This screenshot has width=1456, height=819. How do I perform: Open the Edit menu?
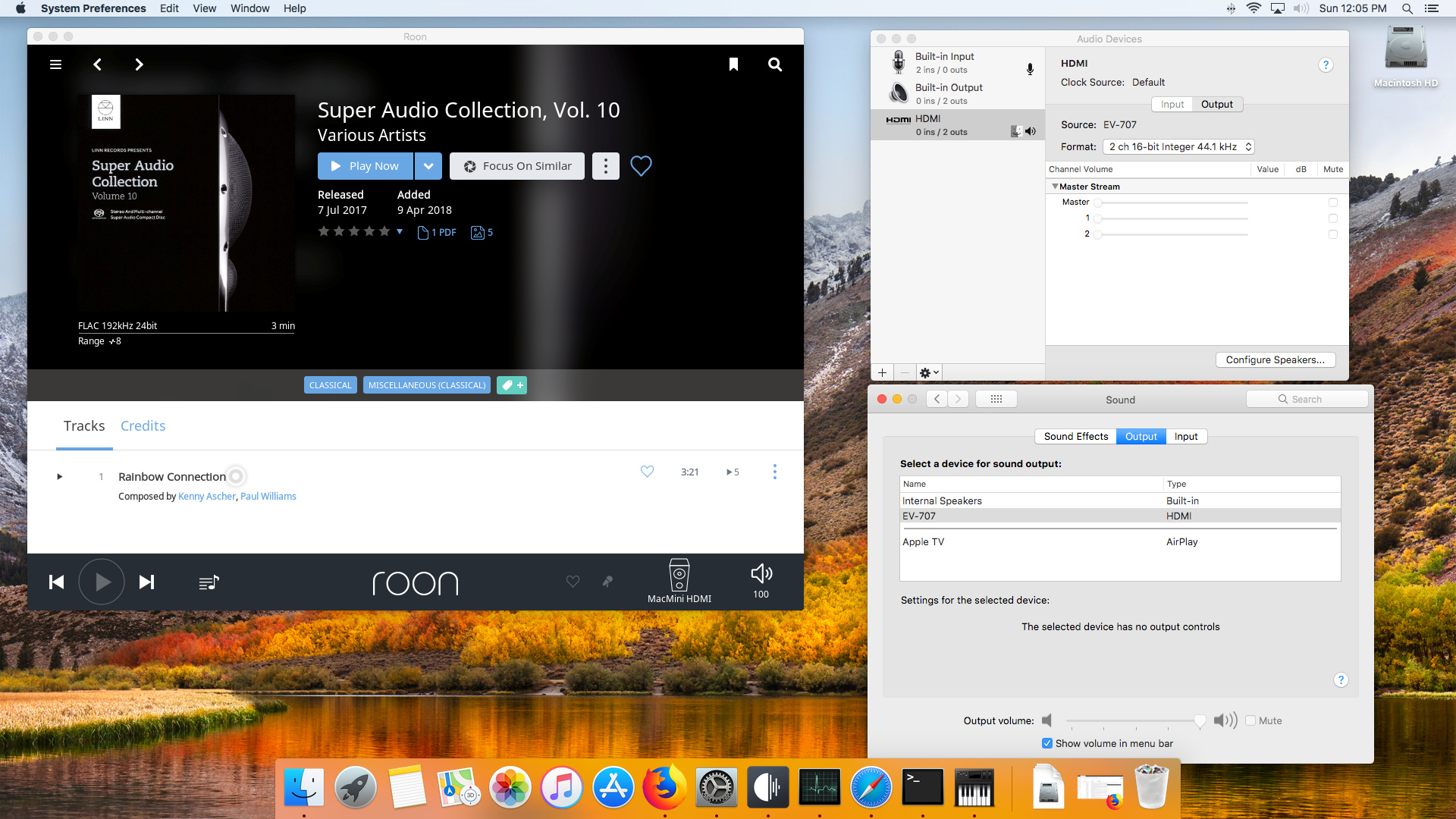[x=169, y=8]
